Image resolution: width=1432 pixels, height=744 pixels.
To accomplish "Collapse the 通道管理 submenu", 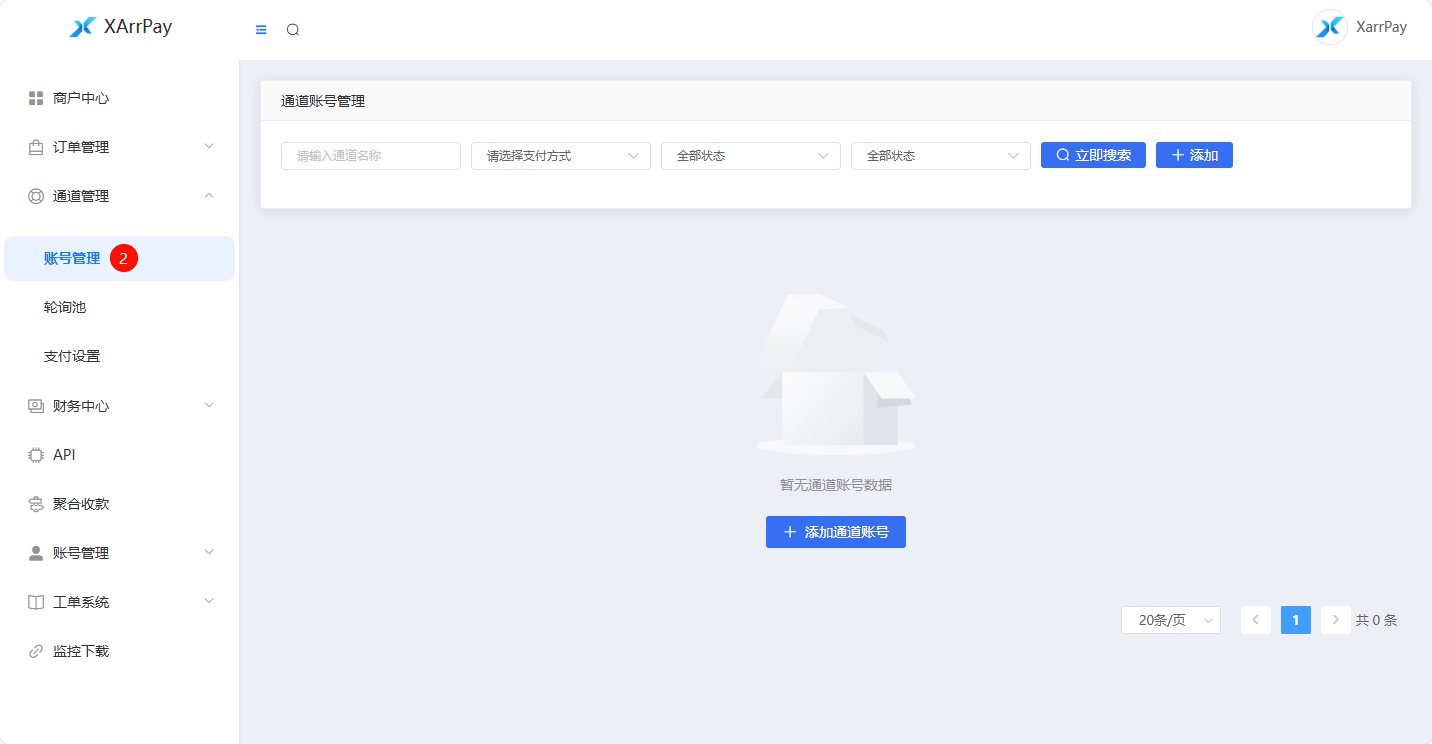I will [x=209, y=196].
